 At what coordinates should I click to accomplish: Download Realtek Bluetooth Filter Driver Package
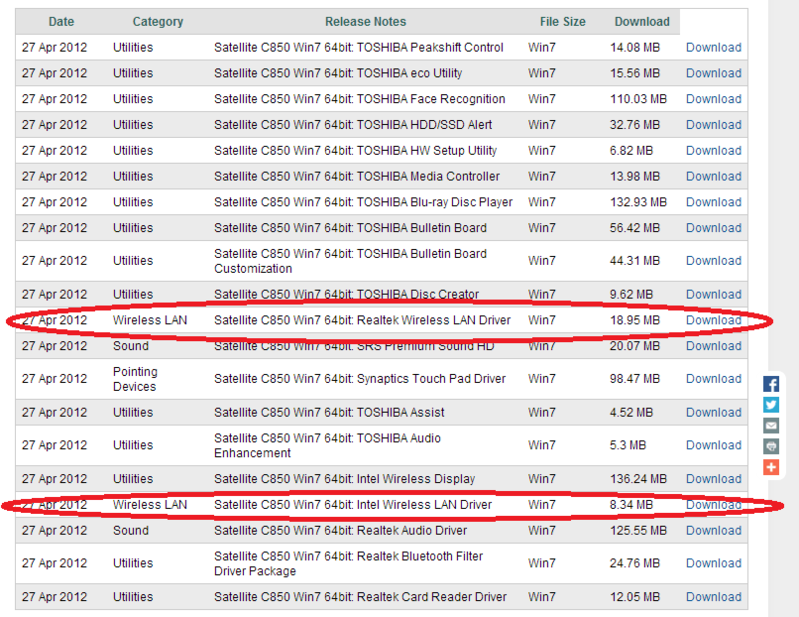coord(713,563)
